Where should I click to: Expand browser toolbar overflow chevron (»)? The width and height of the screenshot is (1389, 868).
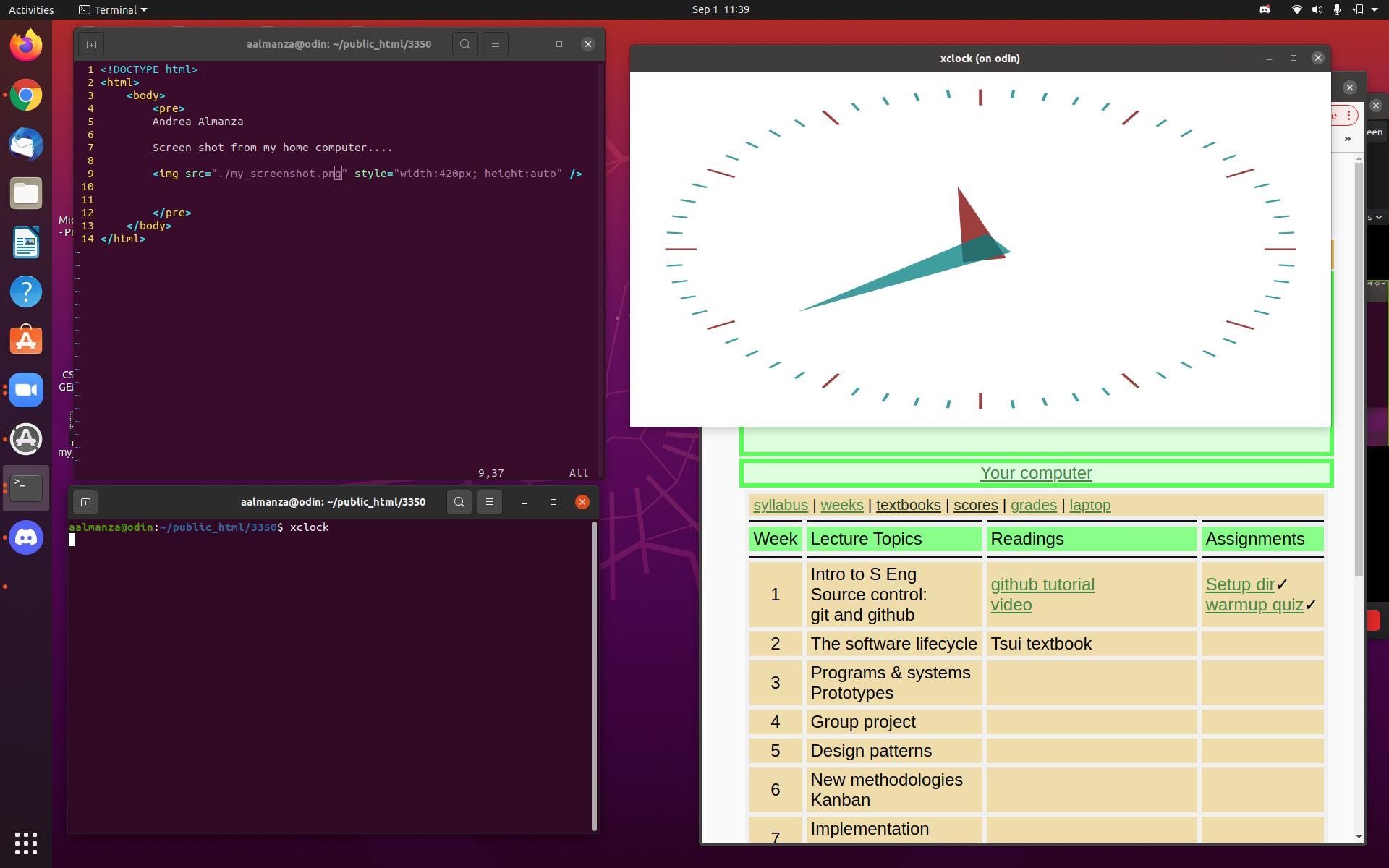tap(1347, 139)
